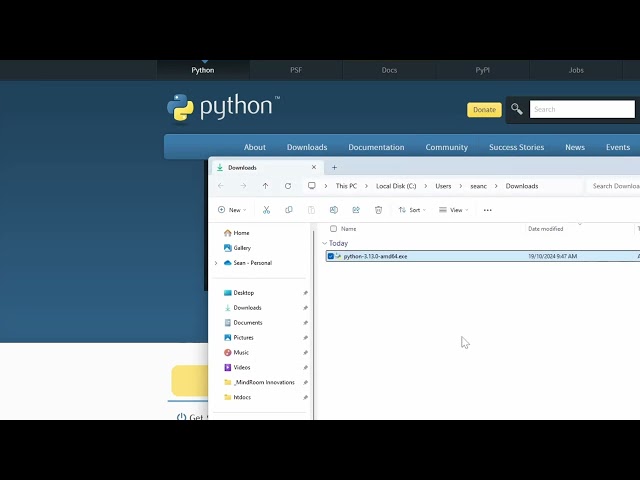Select the Docs top-bar tab
The image size is (640, 480).
tap(389, 70)
